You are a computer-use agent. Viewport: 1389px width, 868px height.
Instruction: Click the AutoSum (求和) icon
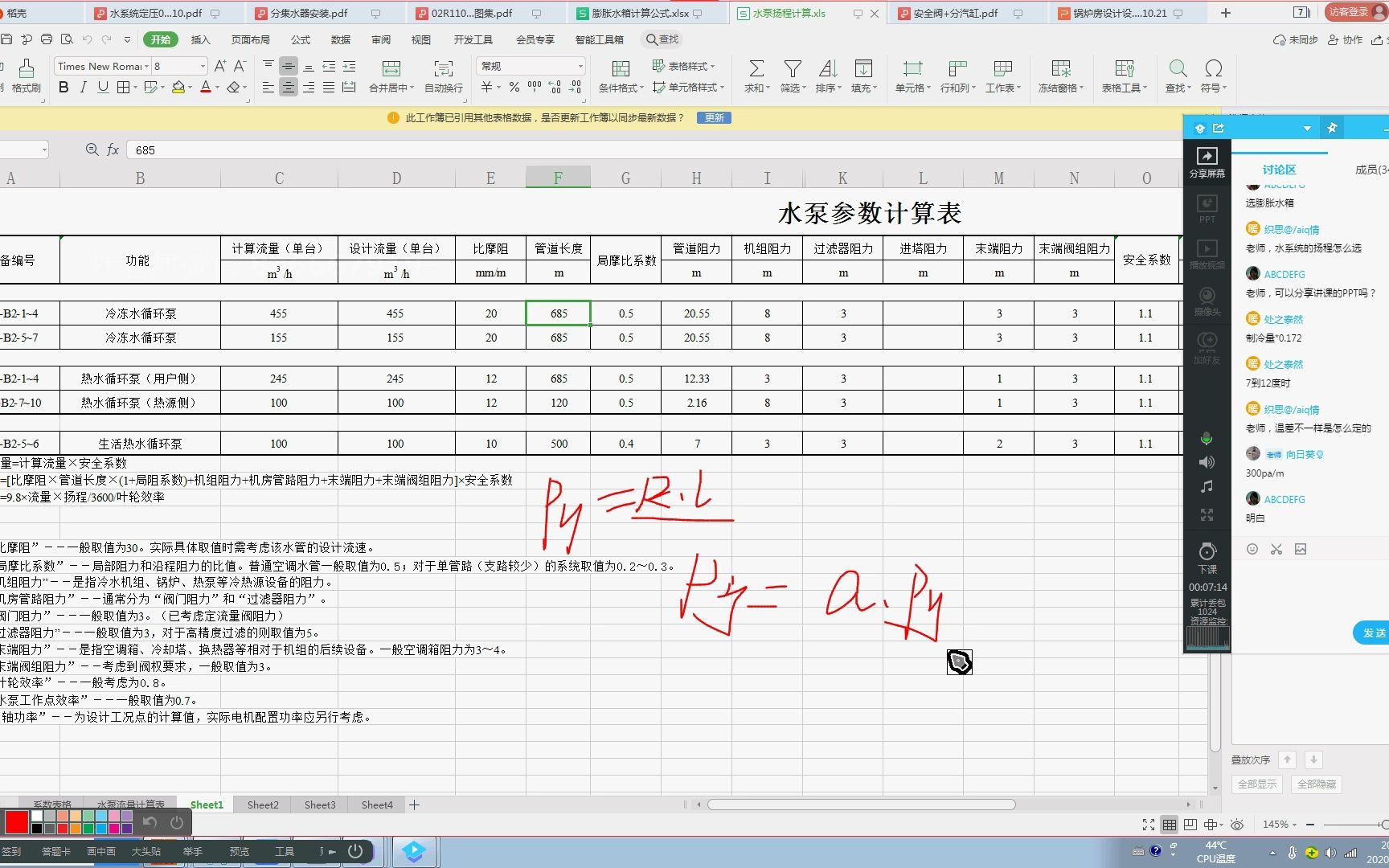(756, 68)
